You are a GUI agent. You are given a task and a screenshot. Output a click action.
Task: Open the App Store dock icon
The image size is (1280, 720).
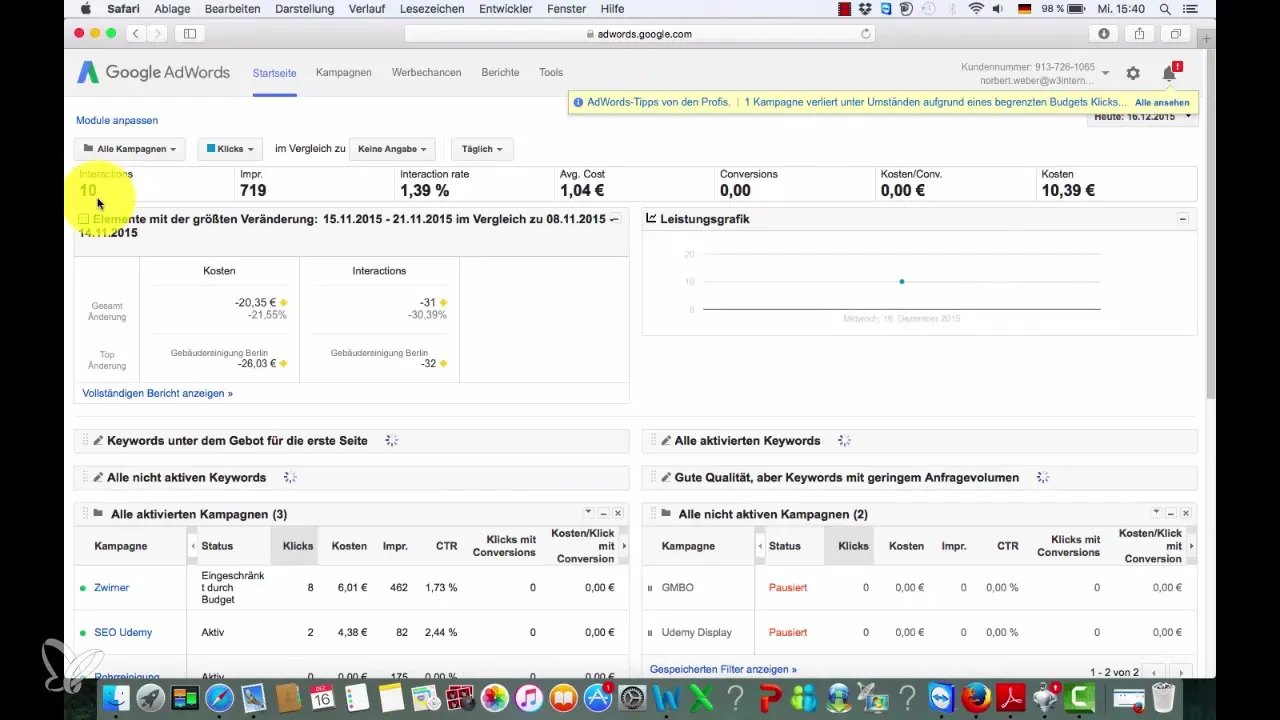click(x=597, y=697)
